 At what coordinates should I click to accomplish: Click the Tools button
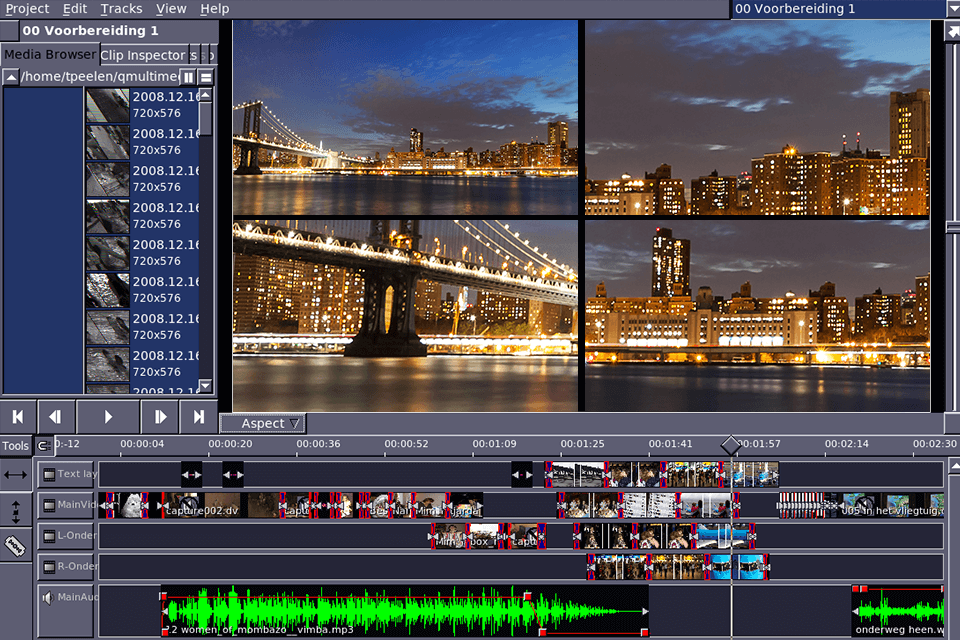tap(15, 446)
